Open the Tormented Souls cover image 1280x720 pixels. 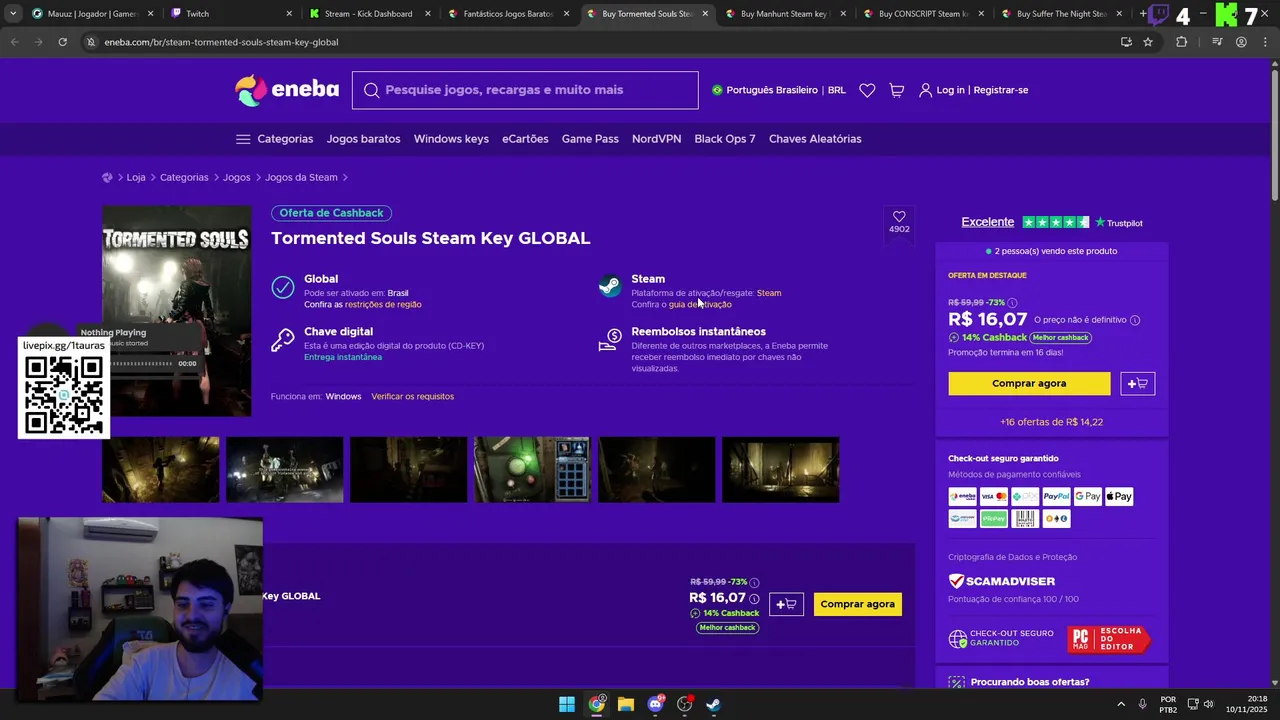click(x=177, y=310)
